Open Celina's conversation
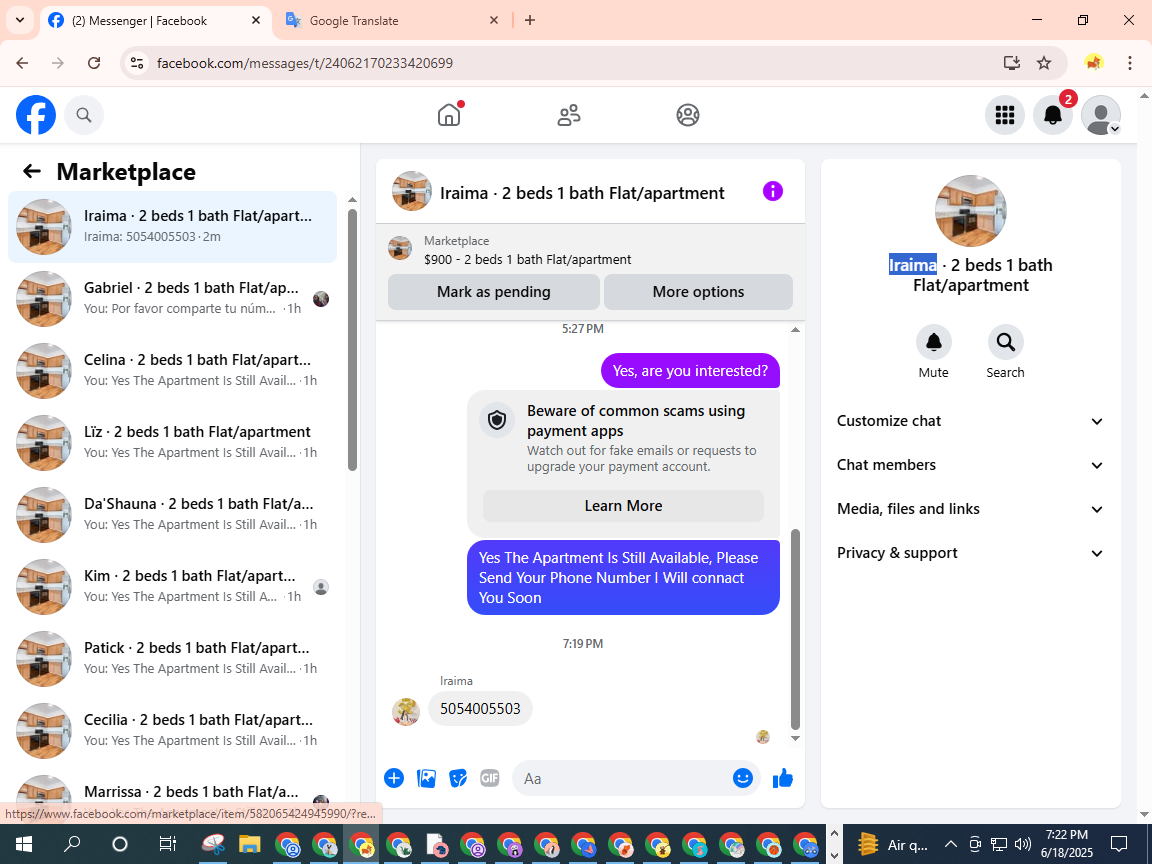1152x864 pixels. [x=173, y=370]
